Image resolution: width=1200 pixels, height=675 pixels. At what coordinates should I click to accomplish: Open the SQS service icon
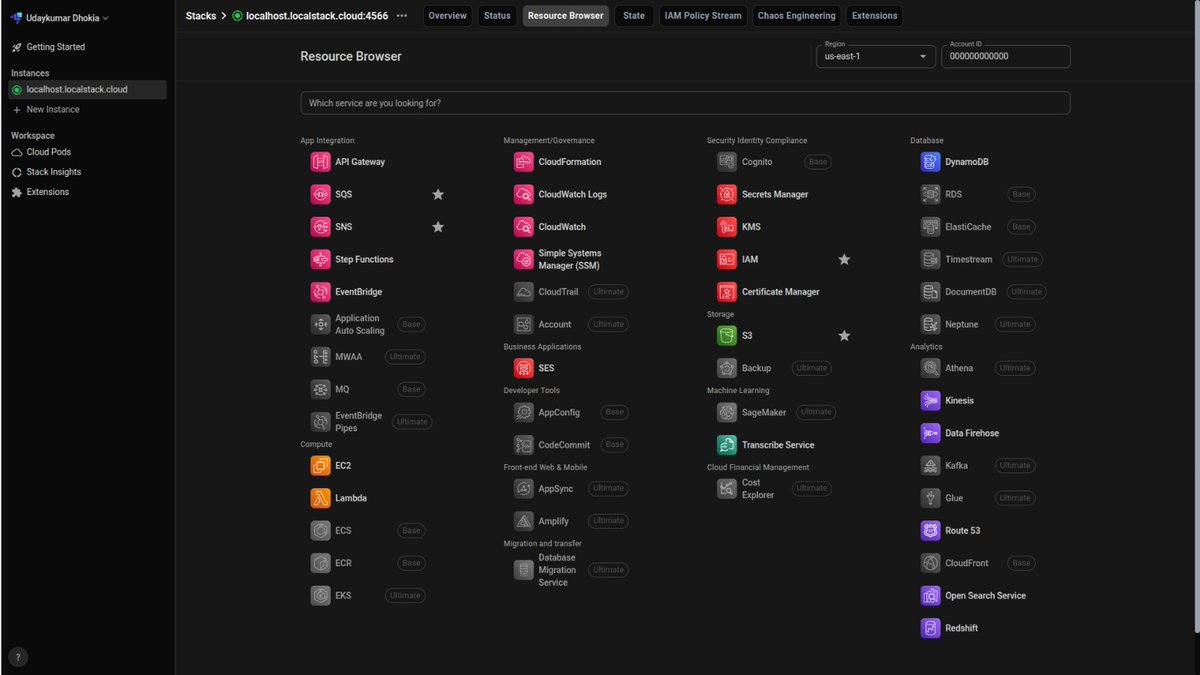coord(320,194)
